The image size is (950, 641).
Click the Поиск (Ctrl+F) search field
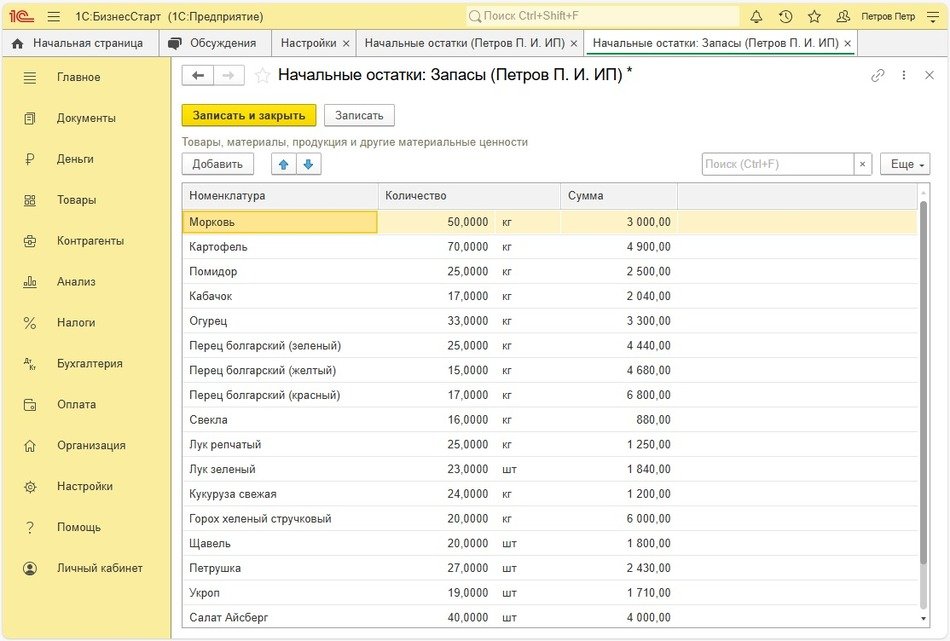tap(777, 164)
